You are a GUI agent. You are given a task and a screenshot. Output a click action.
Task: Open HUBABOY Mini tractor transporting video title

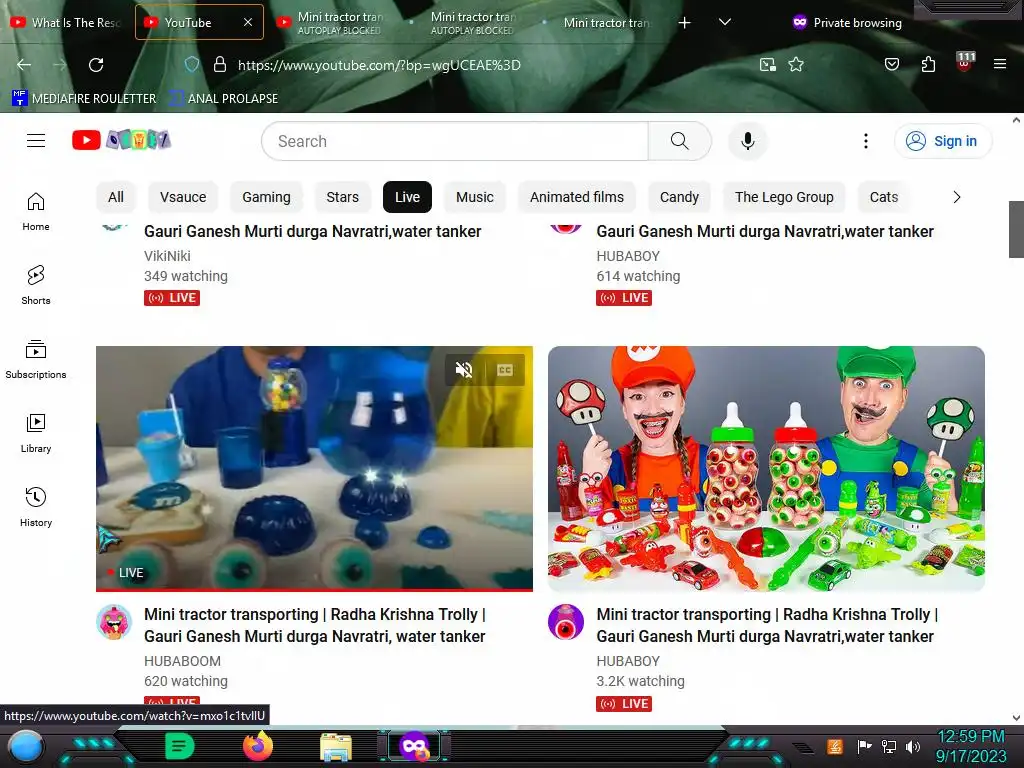[x=767, y=625]
